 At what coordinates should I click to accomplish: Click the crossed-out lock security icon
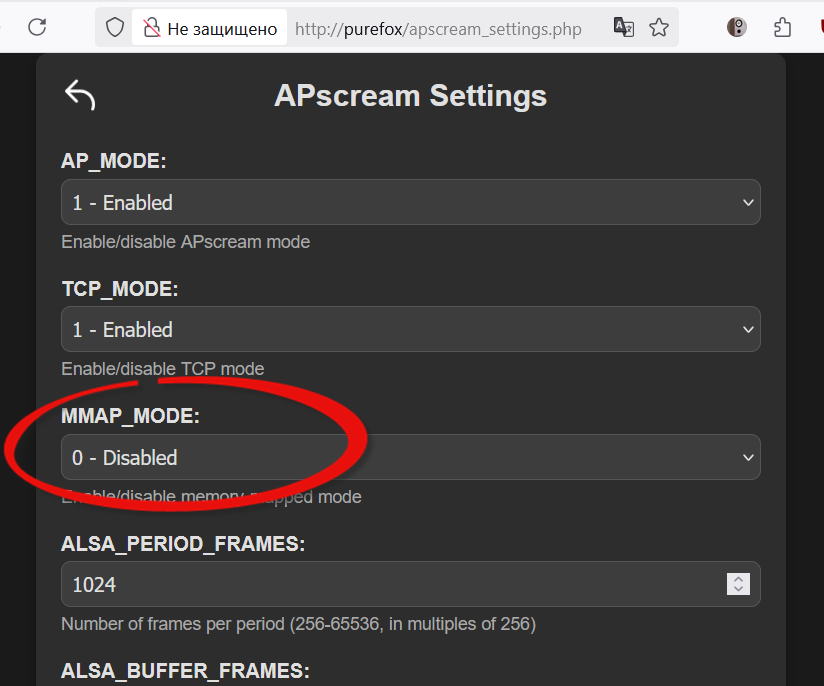point(152,28)
